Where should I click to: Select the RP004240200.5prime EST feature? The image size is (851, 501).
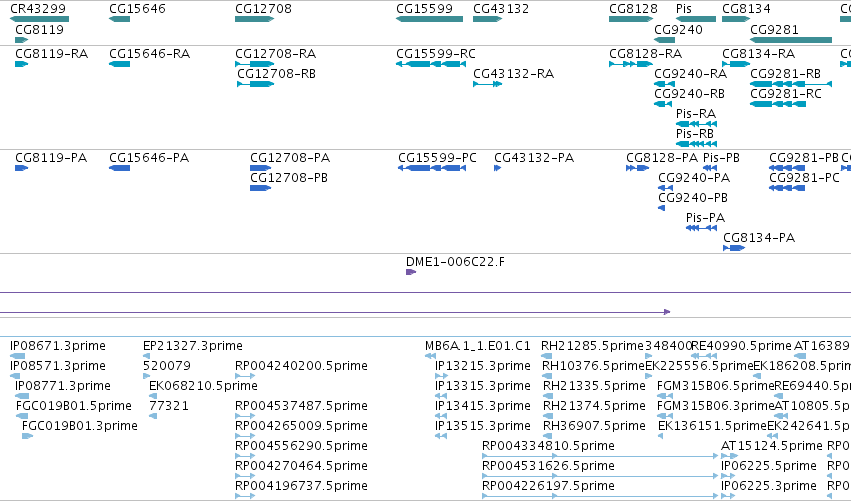pyautogui.click(x=245, y=377)
